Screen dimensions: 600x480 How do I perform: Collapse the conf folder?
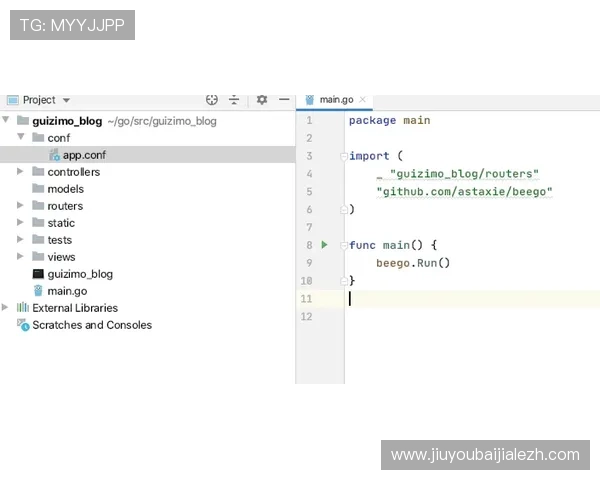tap(21, 137)
